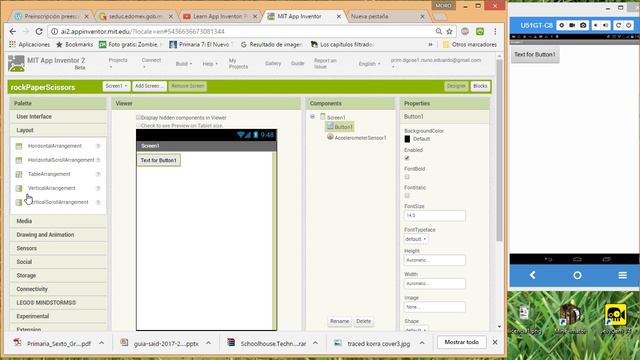Viewport: 640px width, 360px height.
Task: Click the zoom magnifier icon in the address bar
Action: 438,31
